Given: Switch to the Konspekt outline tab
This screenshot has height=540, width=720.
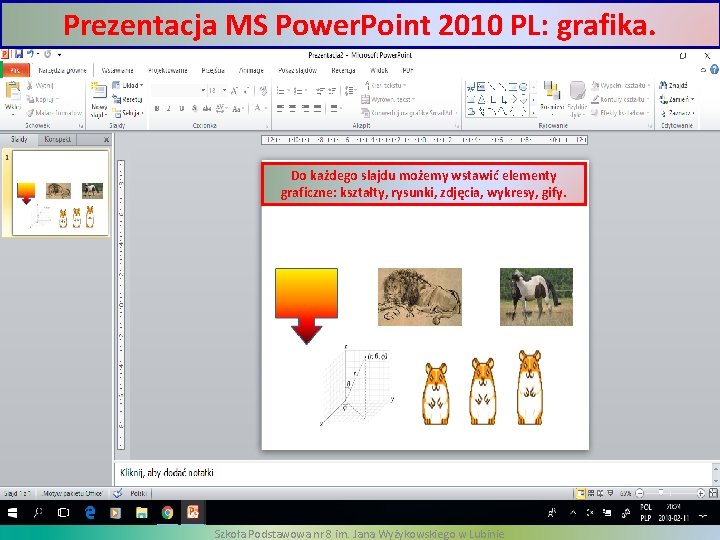Looking at the screenshot, I should [x=57, y=139].
